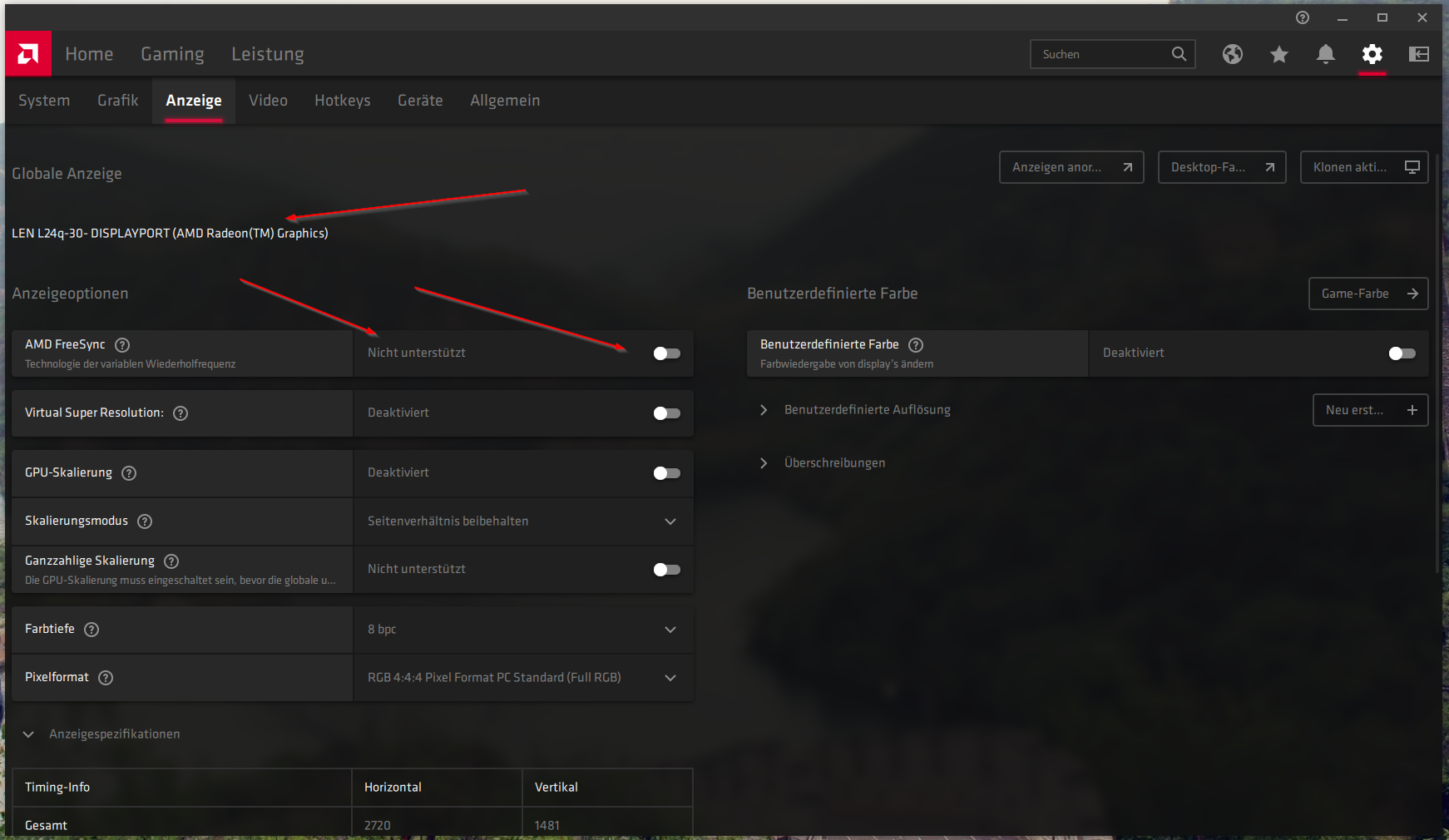The image size is (1449, 840).
Task: Show Benutzerdefinierte Farbe help tooltip
Action: point(916,345)
